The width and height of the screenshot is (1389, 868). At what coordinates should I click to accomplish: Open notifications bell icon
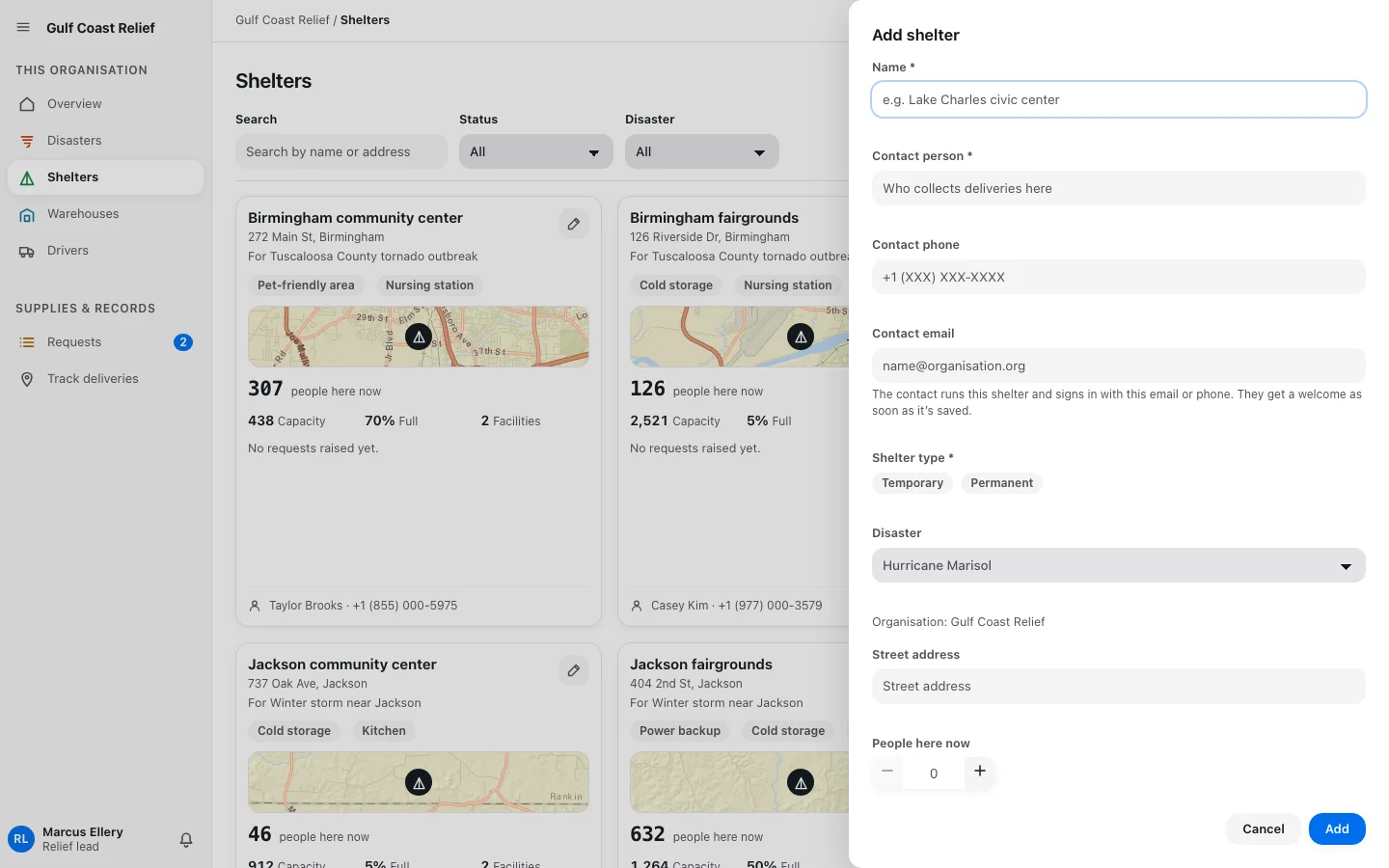tap(186, 840)
